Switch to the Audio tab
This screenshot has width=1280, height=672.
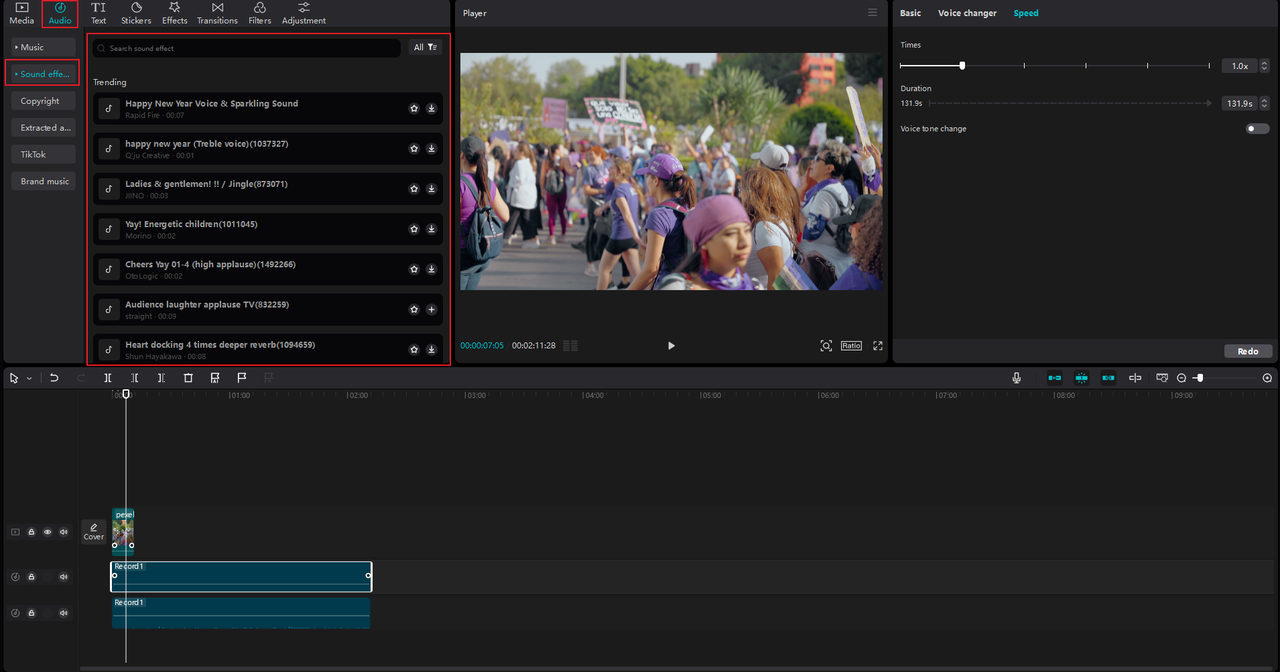point(60,13)
